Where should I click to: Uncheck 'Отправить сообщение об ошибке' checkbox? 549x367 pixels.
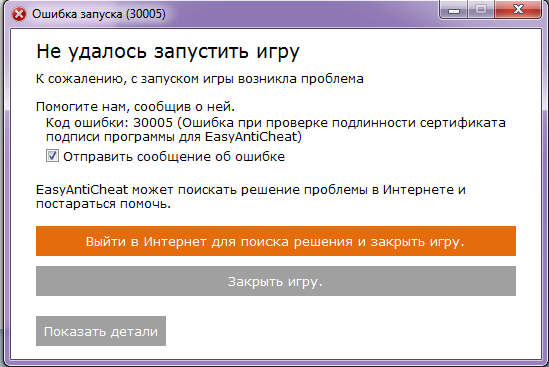point(52,155)
